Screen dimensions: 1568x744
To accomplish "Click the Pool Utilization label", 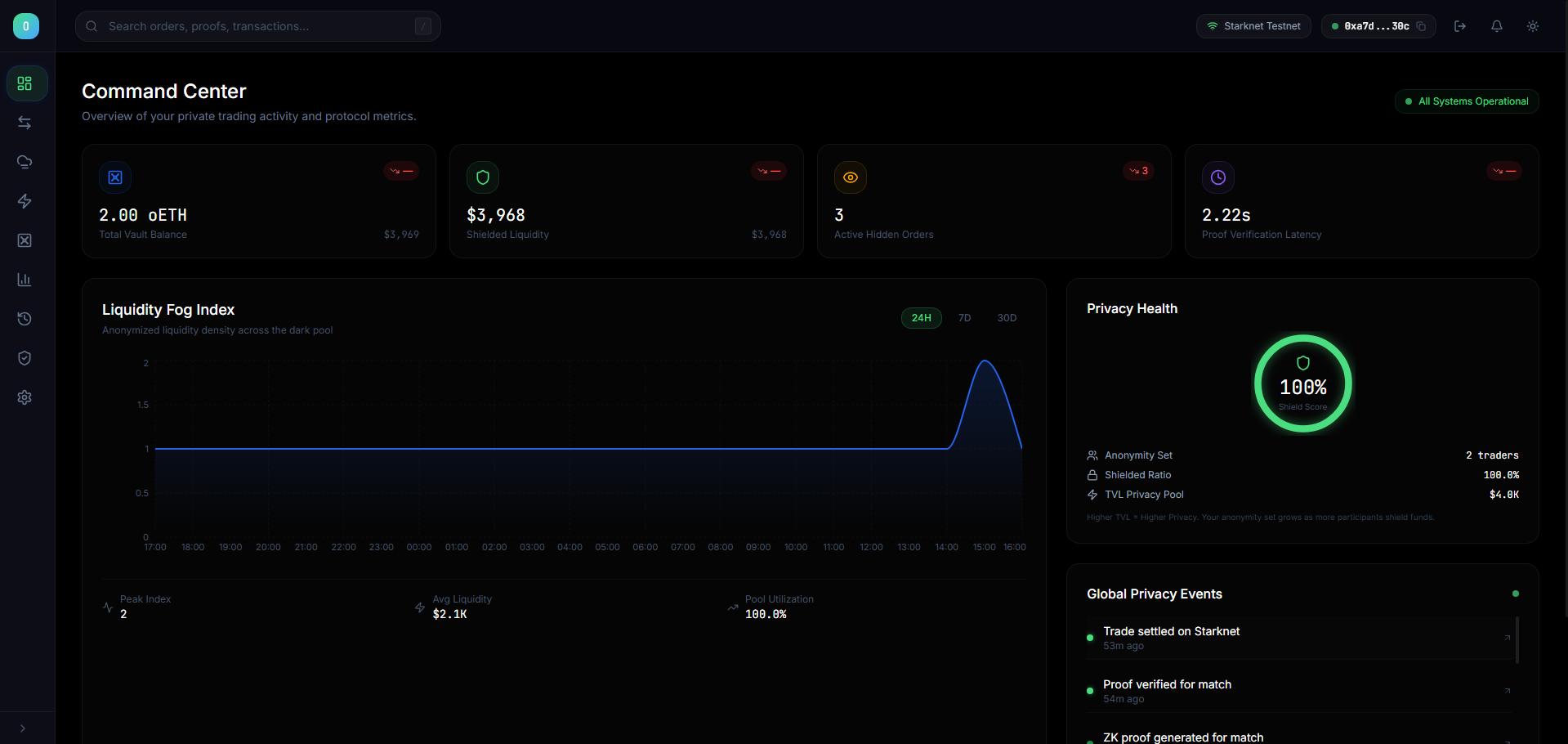I will point(780,599).
